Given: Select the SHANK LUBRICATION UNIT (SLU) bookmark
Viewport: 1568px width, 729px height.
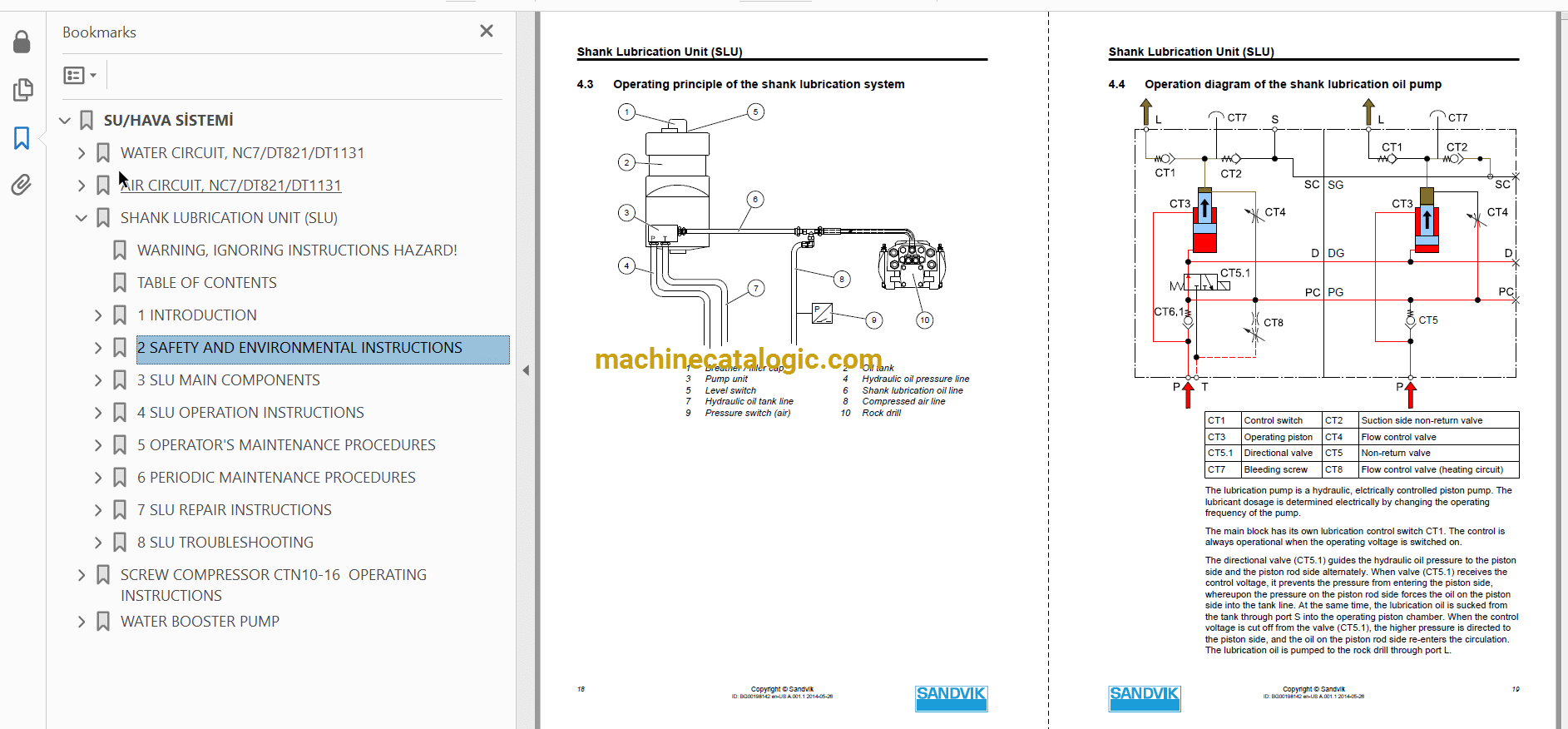Looking at the screenshot, I should point(229,218).
